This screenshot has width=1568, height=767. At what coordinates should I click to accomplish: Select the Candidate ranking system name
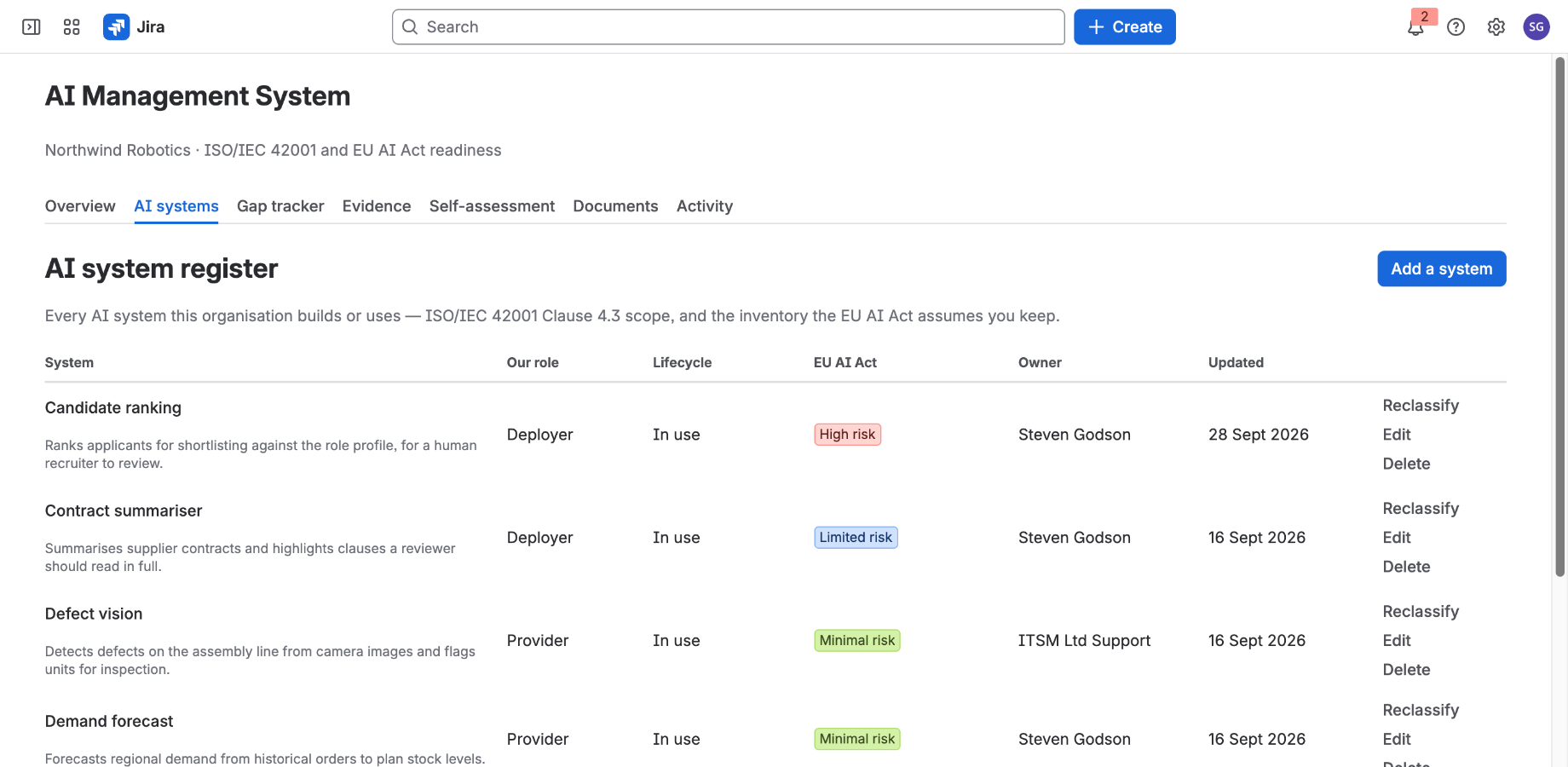(x=113, y=408)
